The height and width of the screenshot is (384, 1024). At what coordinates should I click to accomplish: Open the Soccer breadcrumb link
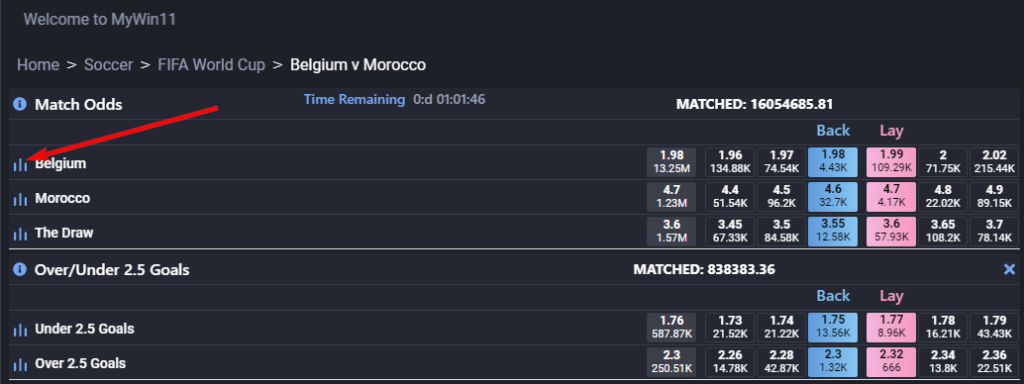(x=108, y=65)
